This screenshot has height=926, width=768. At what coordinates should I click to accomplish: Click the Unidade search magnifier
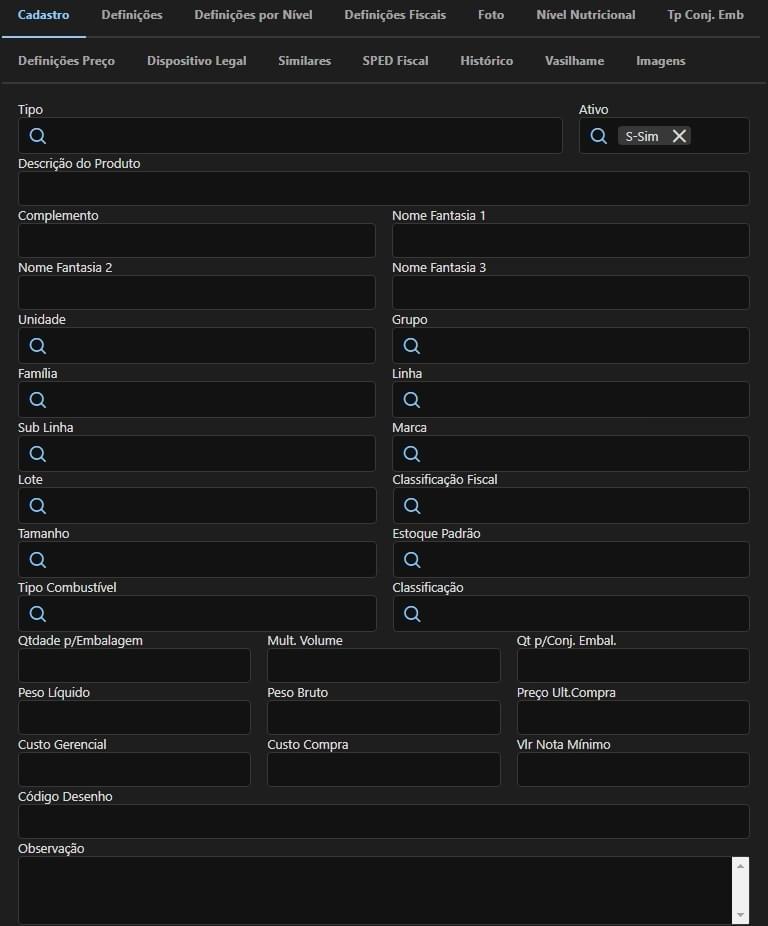click(x=38, y=345)
